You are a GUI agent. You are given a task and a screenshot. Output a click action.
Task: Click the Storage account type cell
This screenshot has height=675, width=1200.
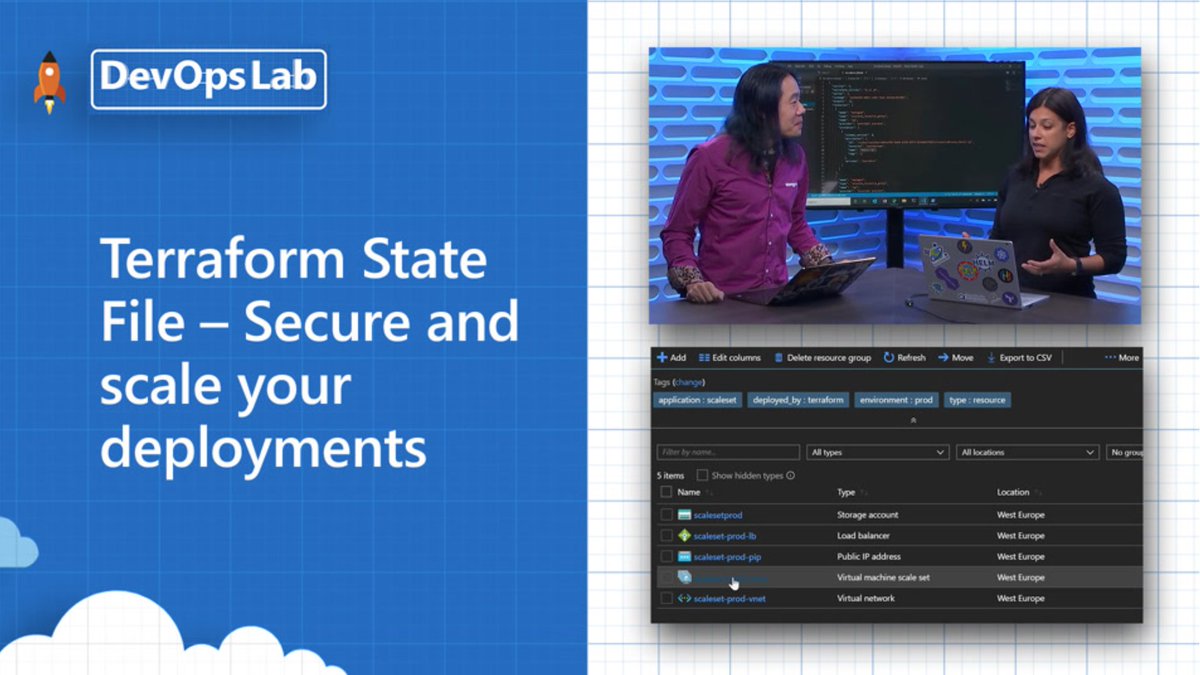pyautogui.click(x=867, y=515)
